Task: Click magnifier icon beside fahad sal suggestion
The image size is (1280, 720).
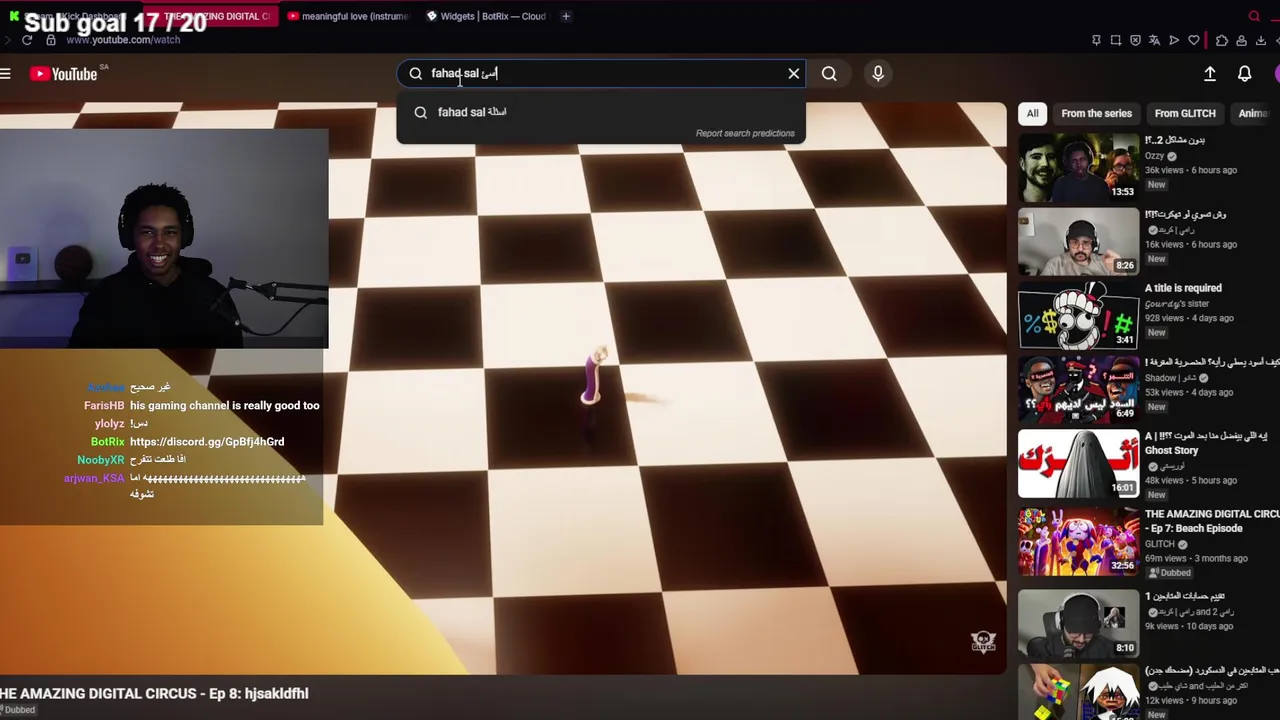Action: [421, 112]
